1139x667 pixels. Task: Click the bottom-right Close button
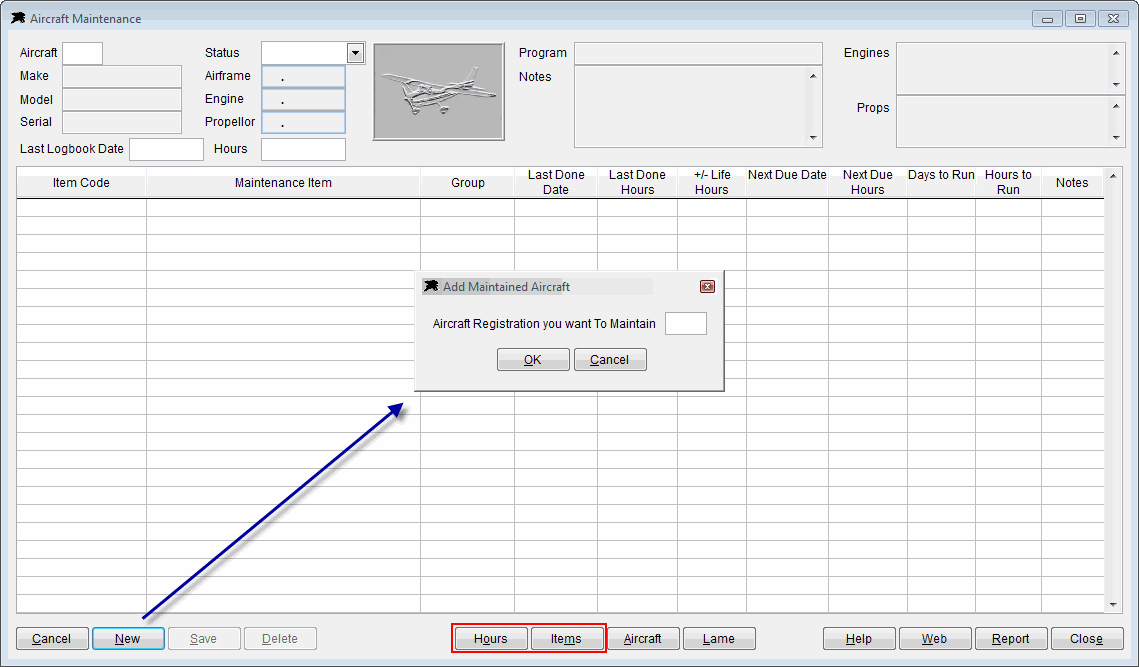(x=1087, y=639)
